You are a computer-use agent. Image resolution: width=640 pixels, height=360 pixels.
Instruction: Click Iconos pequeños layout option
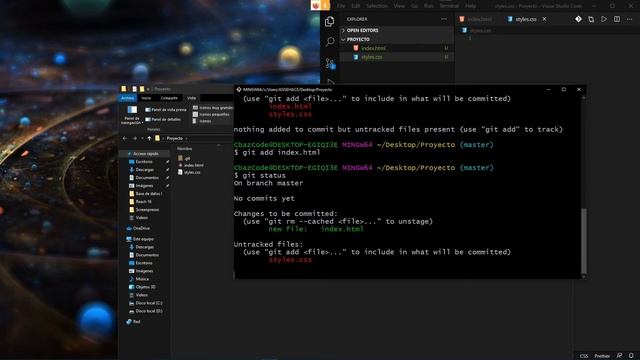point(211,115)
